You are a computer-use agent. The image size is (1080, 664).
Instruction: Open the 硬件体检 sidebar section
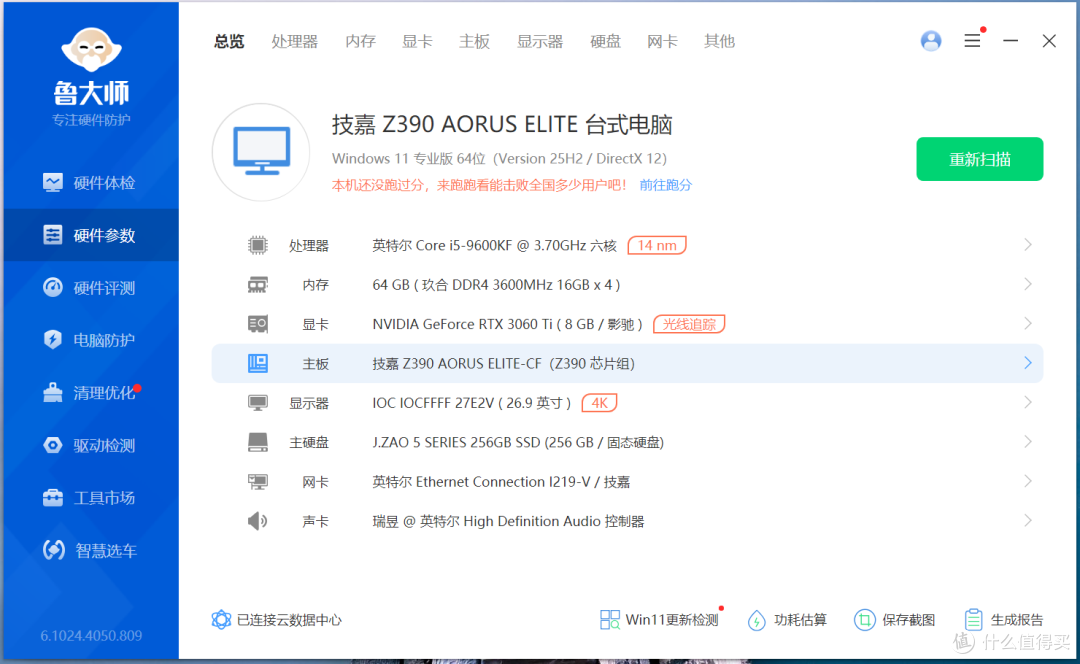tap(90, 183)
